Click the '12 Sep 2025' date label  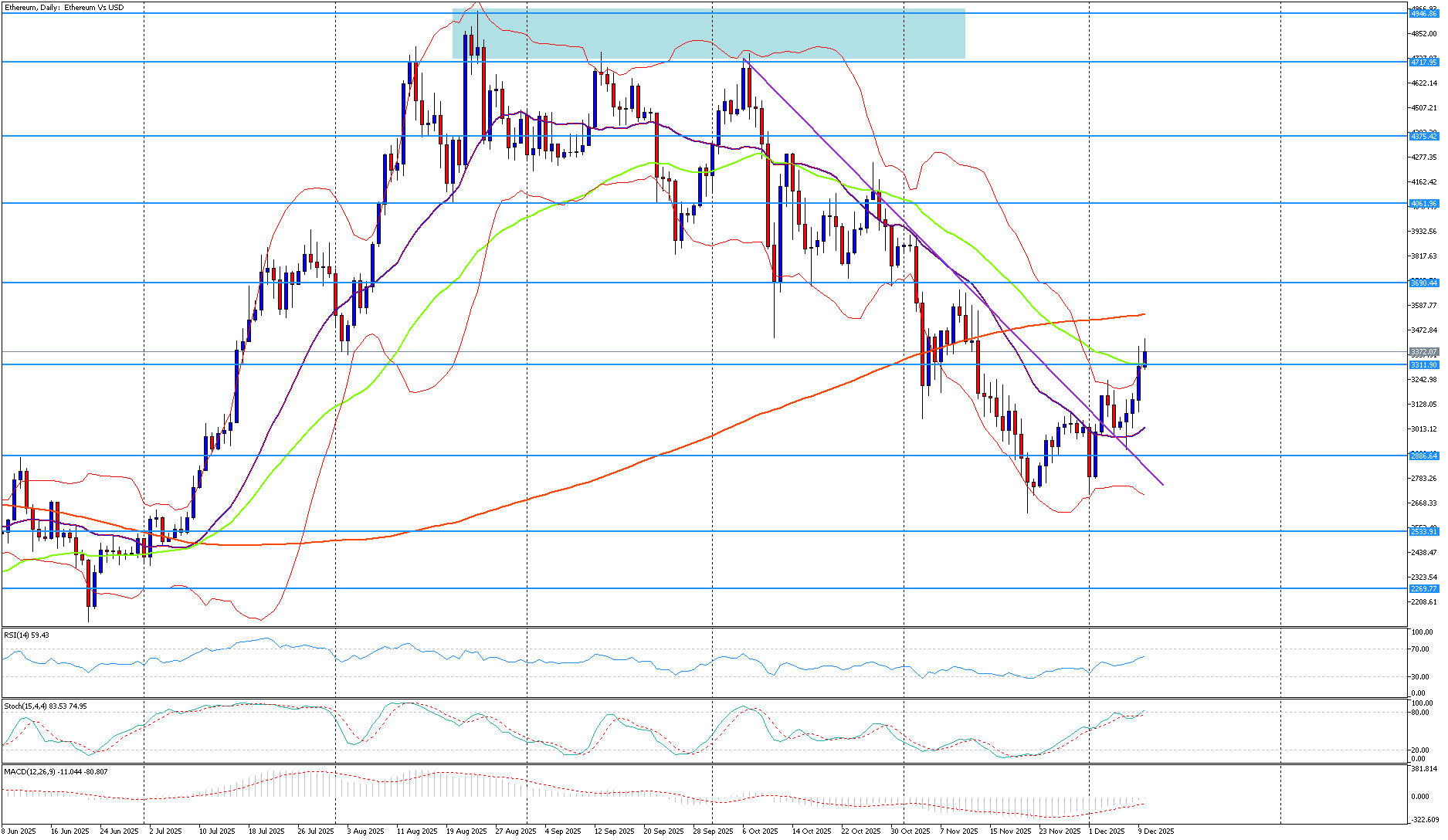pyautogui.click(x=614, y=832)
